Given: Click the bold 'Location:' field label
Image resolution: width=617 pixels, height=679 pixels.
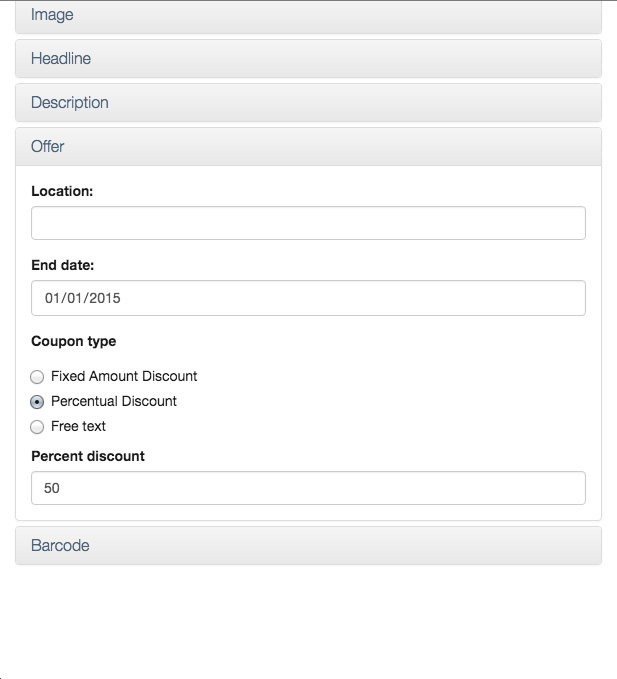Looking at the screenshot, I should pos(62,191).
